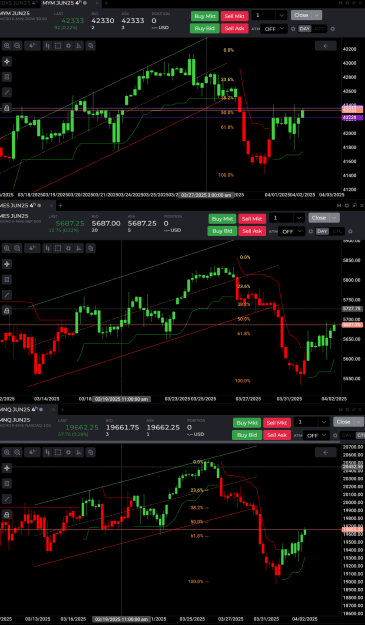Screen dimensions: 365x625
Task: Click Buy Mkt for MES JUN25
Action: click(x=222, y=219)
